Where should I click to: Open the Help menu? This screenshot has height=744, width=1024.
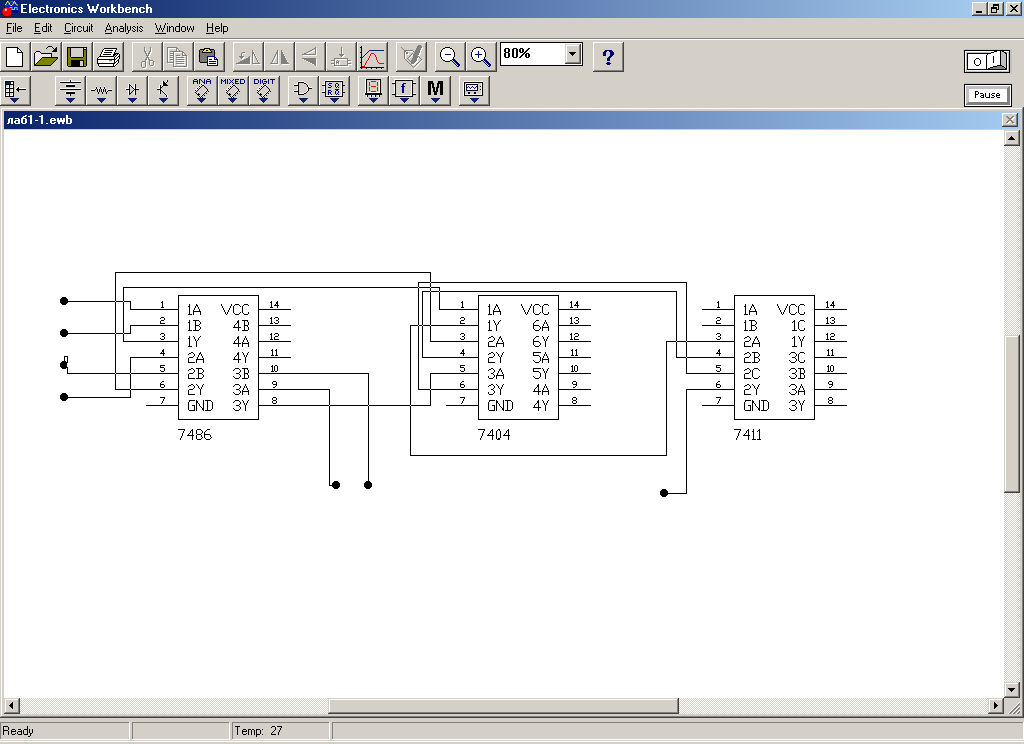[217, 28]
